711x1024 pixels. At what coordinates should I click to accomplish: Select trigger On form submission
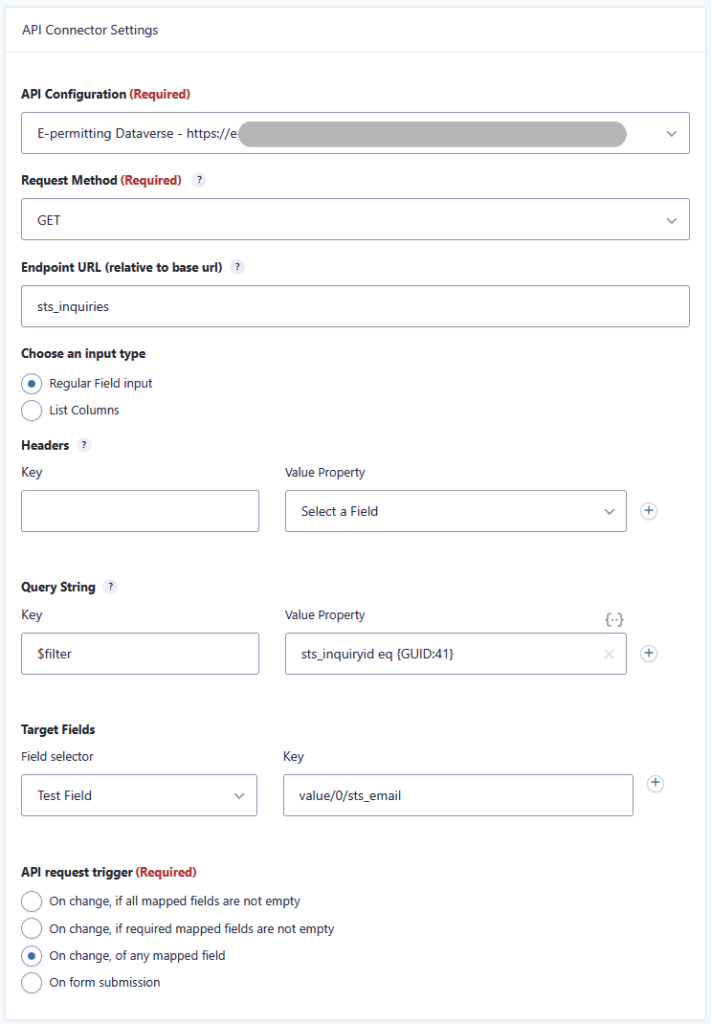point(31,982)
